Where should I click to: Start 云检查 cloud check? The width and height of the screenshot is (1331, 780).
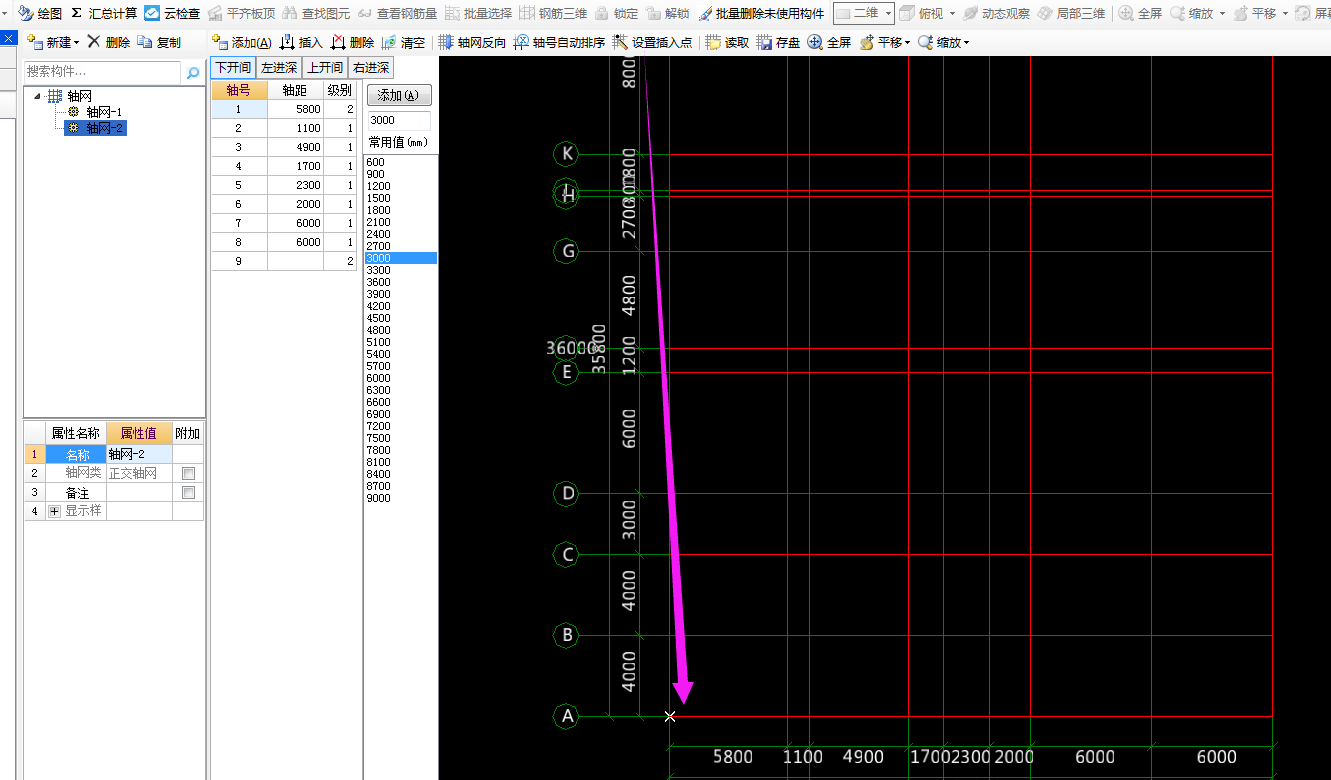coord(172,14)
